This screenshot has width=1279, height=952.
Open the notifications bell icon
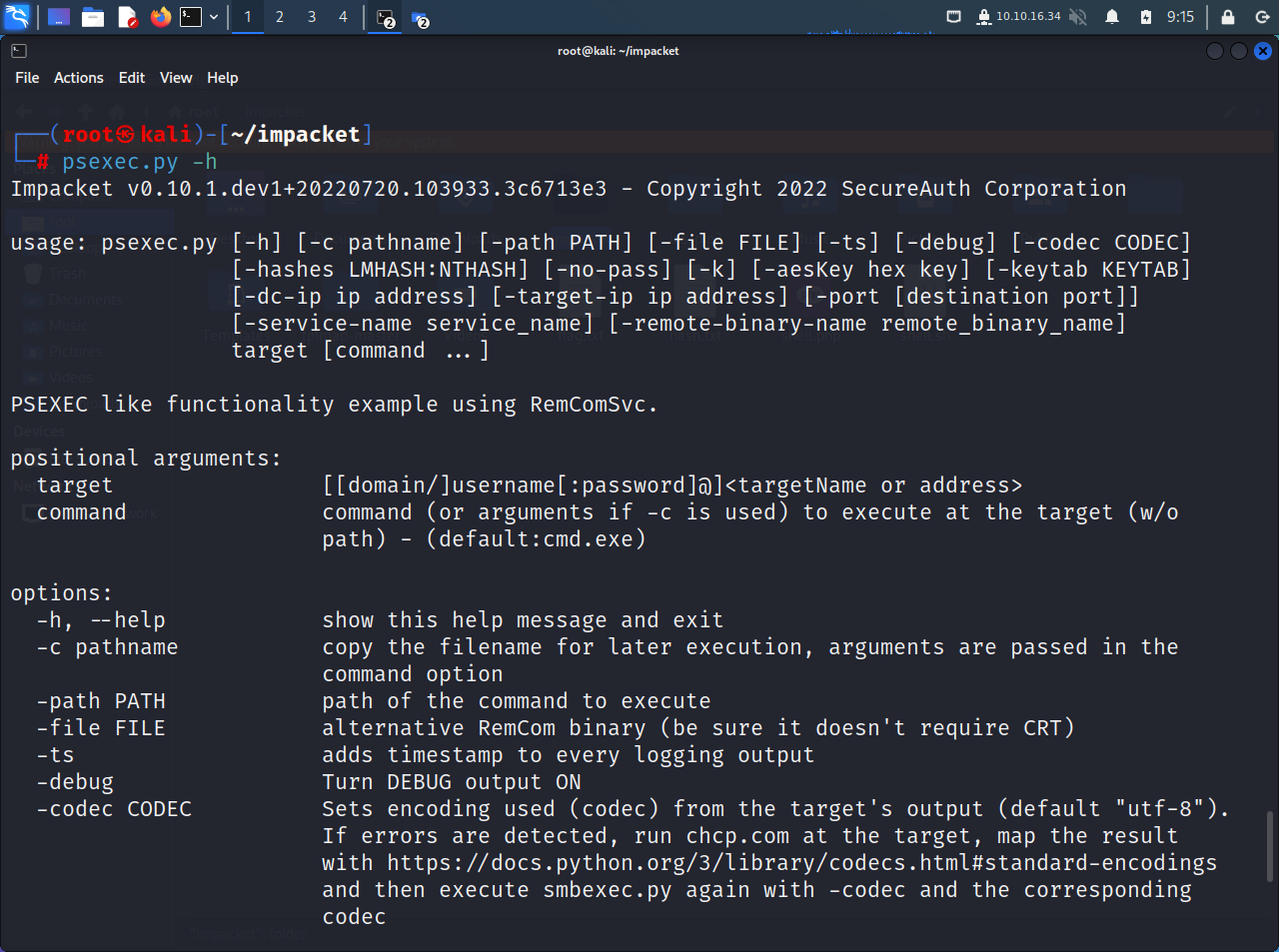[x=1112, y=17]
